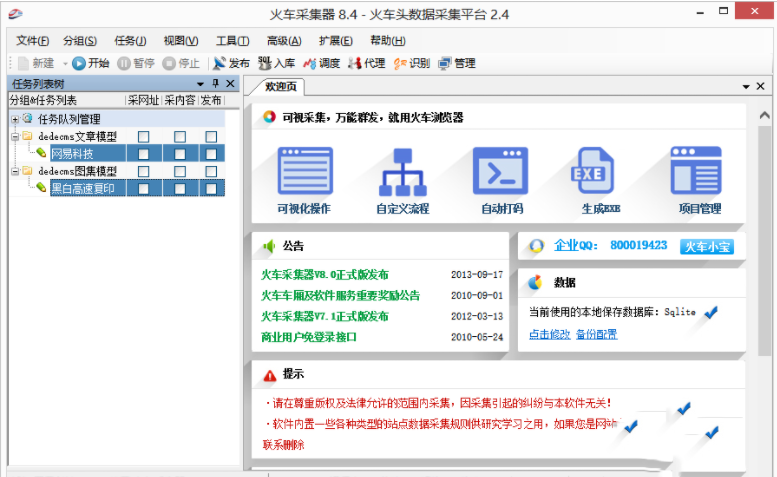
Task: Collapse the dedecms文章模型 tree group
Action: coord(15,136)
